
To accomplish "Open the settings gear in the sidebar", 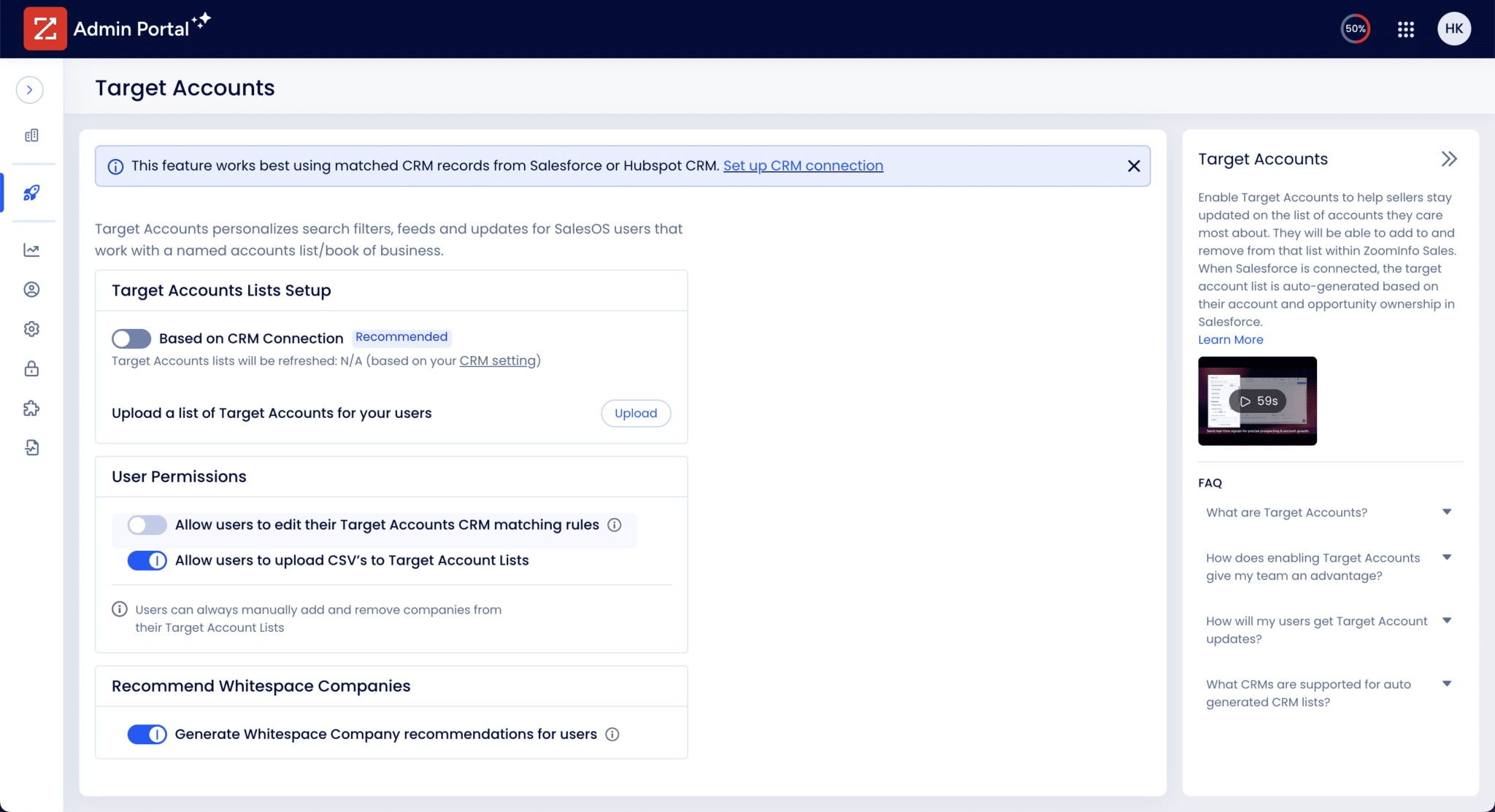I will pos(31,328).
